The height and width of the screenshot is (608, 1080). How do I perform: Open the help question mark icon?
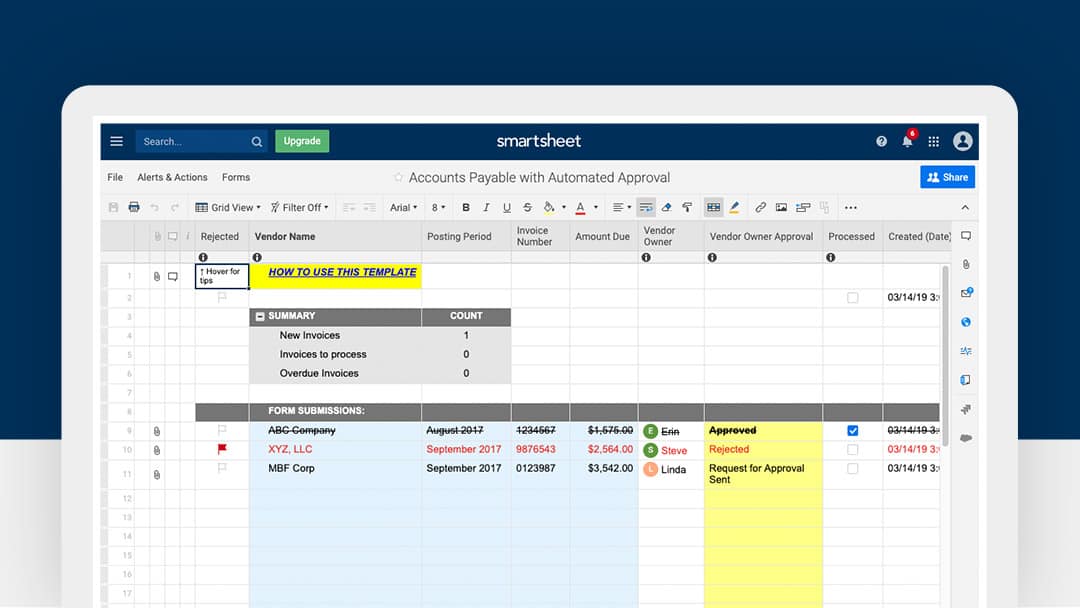[x=881, y=142]
